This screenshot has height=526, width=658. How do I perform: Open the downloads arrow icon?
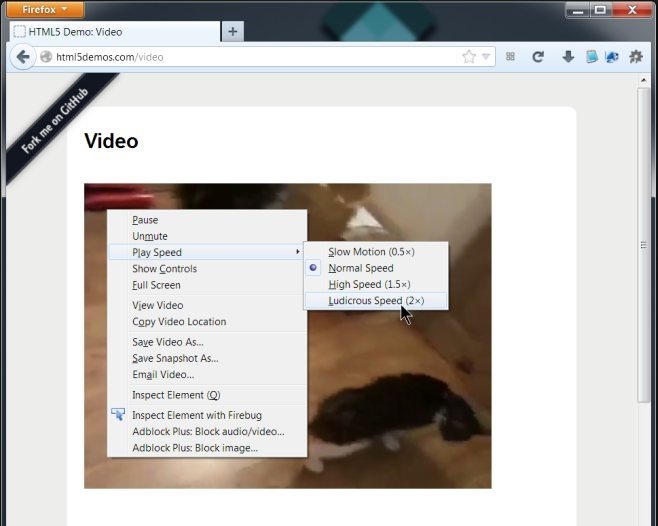pos(568,57)
